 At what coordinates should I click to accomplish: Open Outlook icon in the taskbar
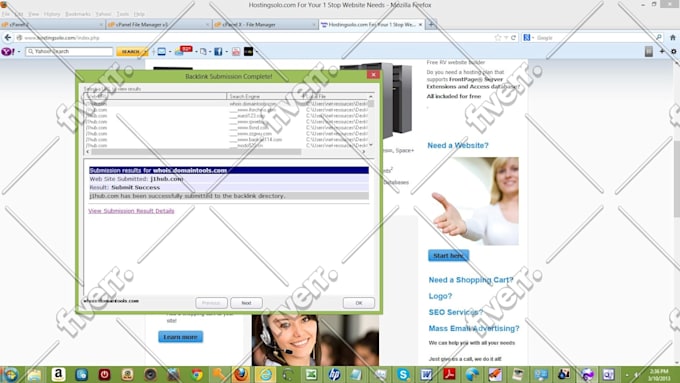click(x=608, y=374)
